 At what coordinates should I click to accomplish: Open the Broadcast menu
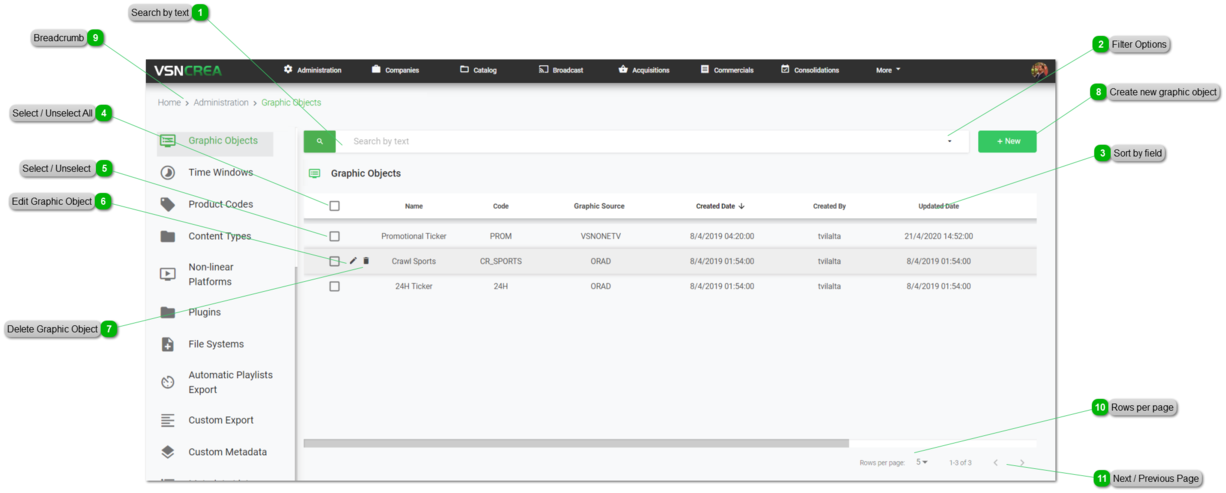(561, 70)
